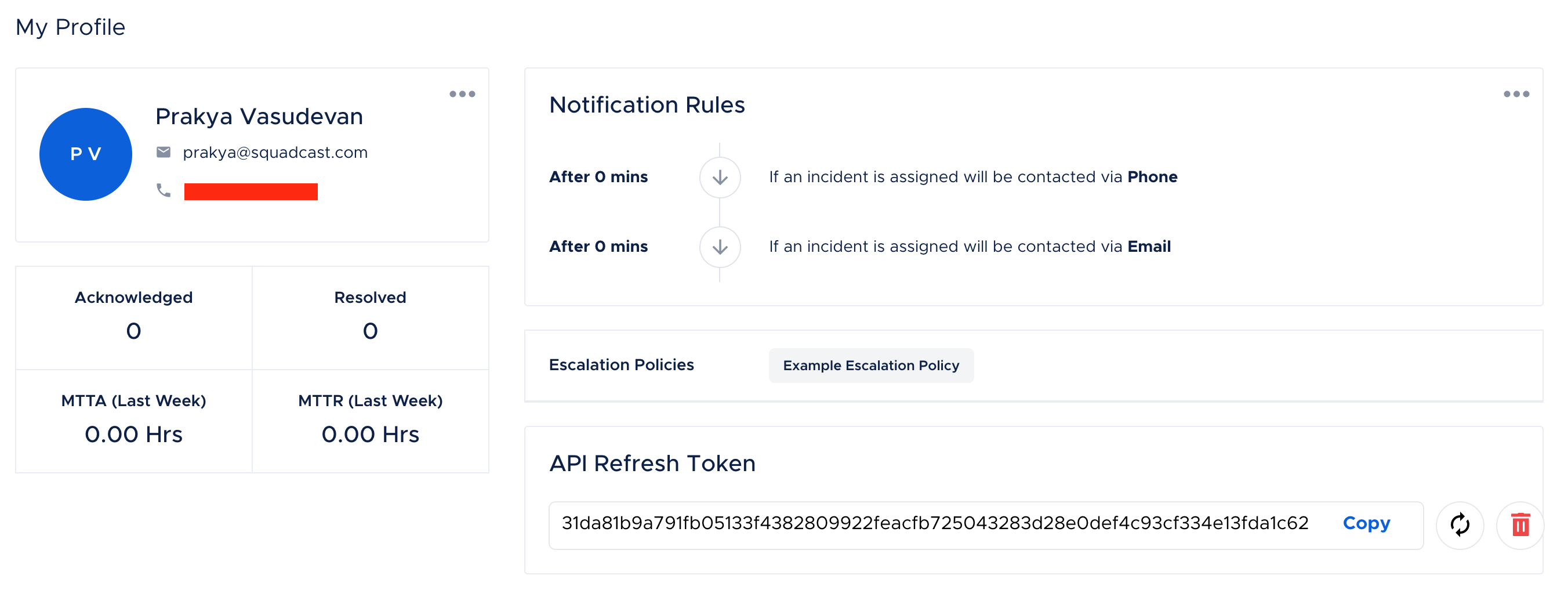Click the Phone notification rule text

[x=972, y=177]
